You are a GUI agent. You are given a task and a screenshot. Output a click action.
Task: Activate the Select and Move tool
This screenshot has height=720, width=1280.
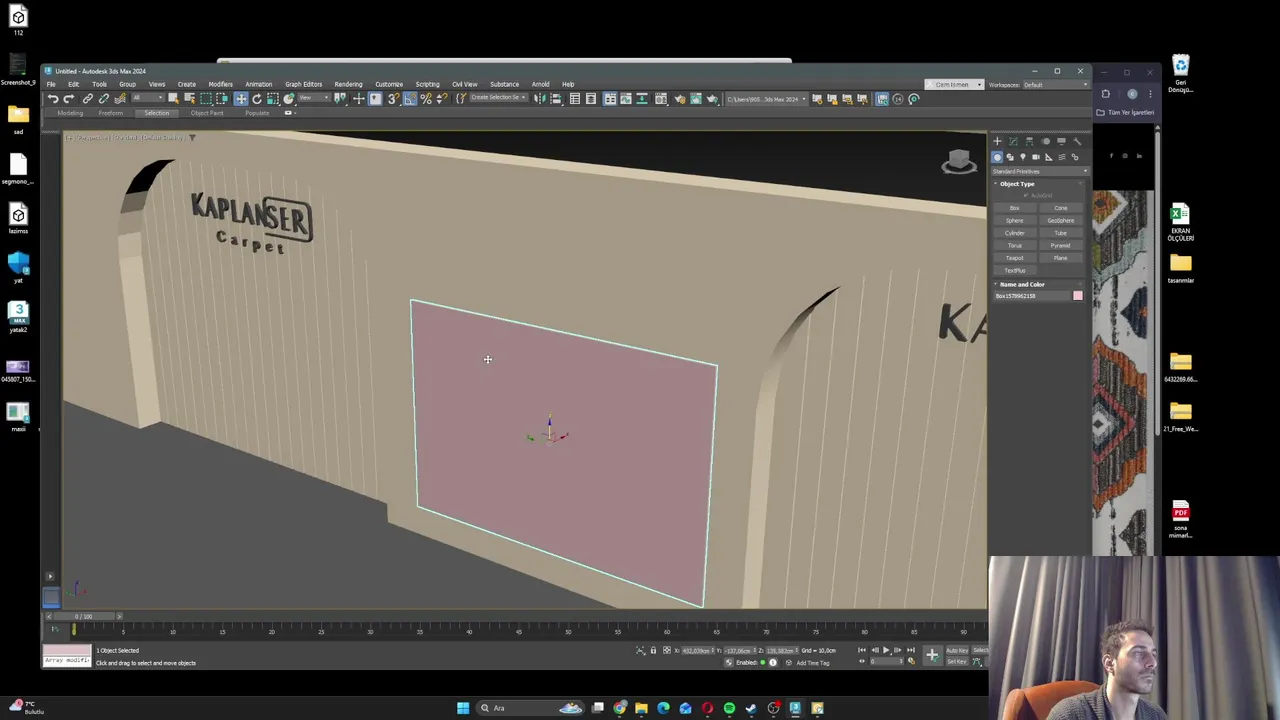(x=241, y=98)
